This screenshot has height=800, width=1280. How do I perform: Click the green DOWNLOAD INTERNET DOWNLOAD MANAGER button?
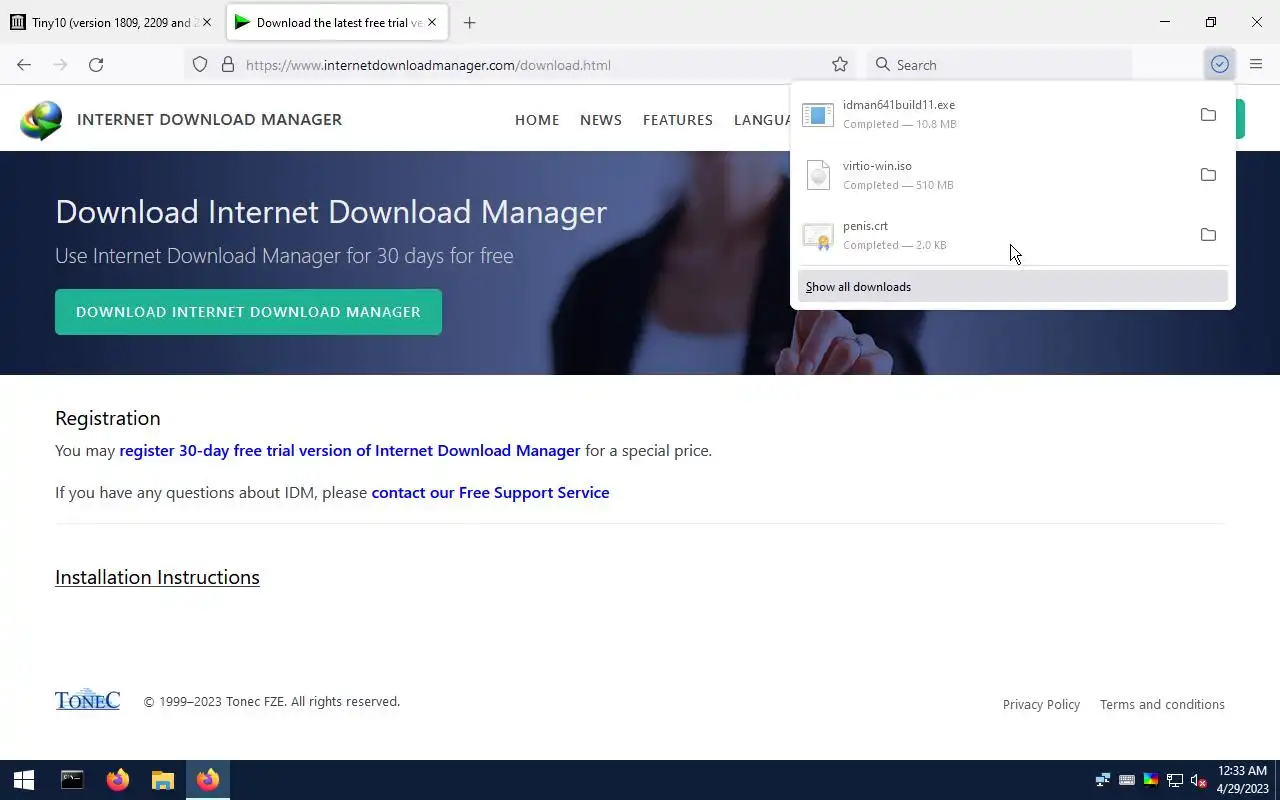point(248,312)
